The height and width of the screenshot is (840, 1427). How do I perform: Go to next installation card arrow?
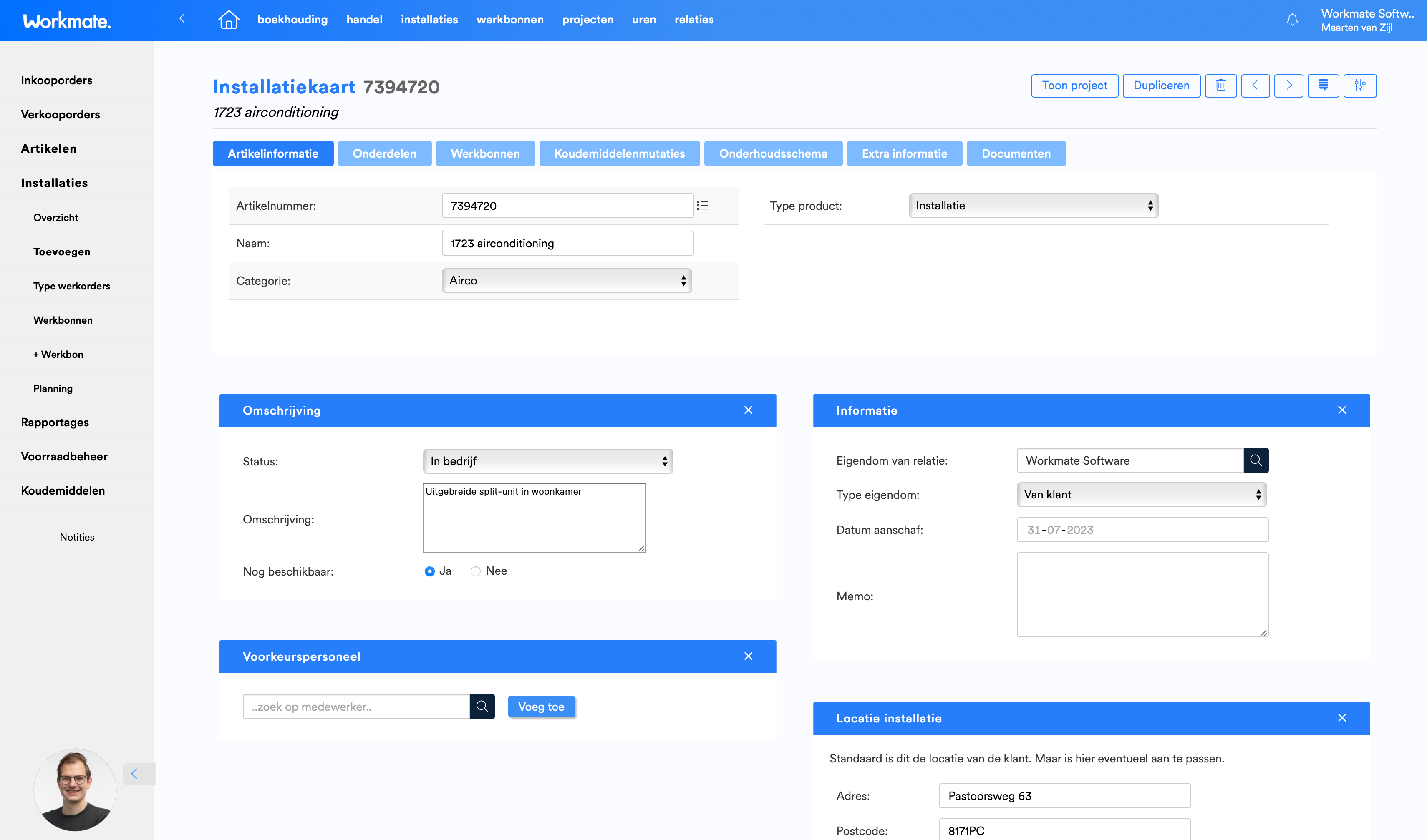pos(1289,86)
